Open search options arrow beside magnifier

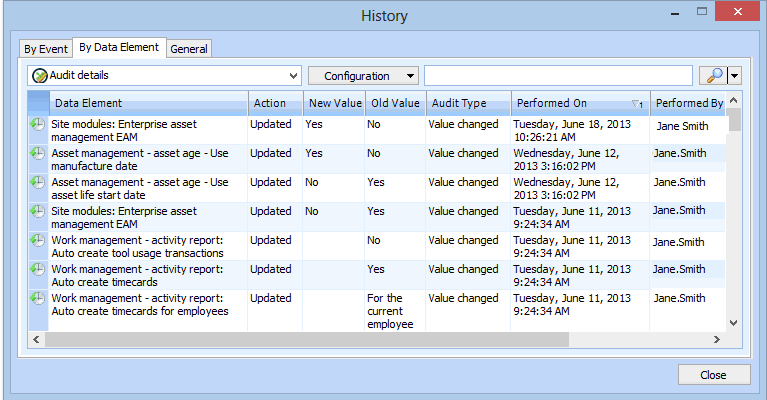(x=735, y=76)
